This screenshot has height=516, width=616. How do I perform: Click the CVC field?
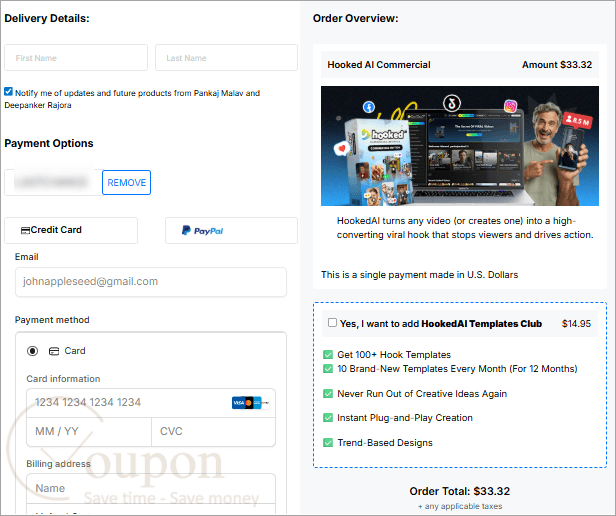(213, 432)
